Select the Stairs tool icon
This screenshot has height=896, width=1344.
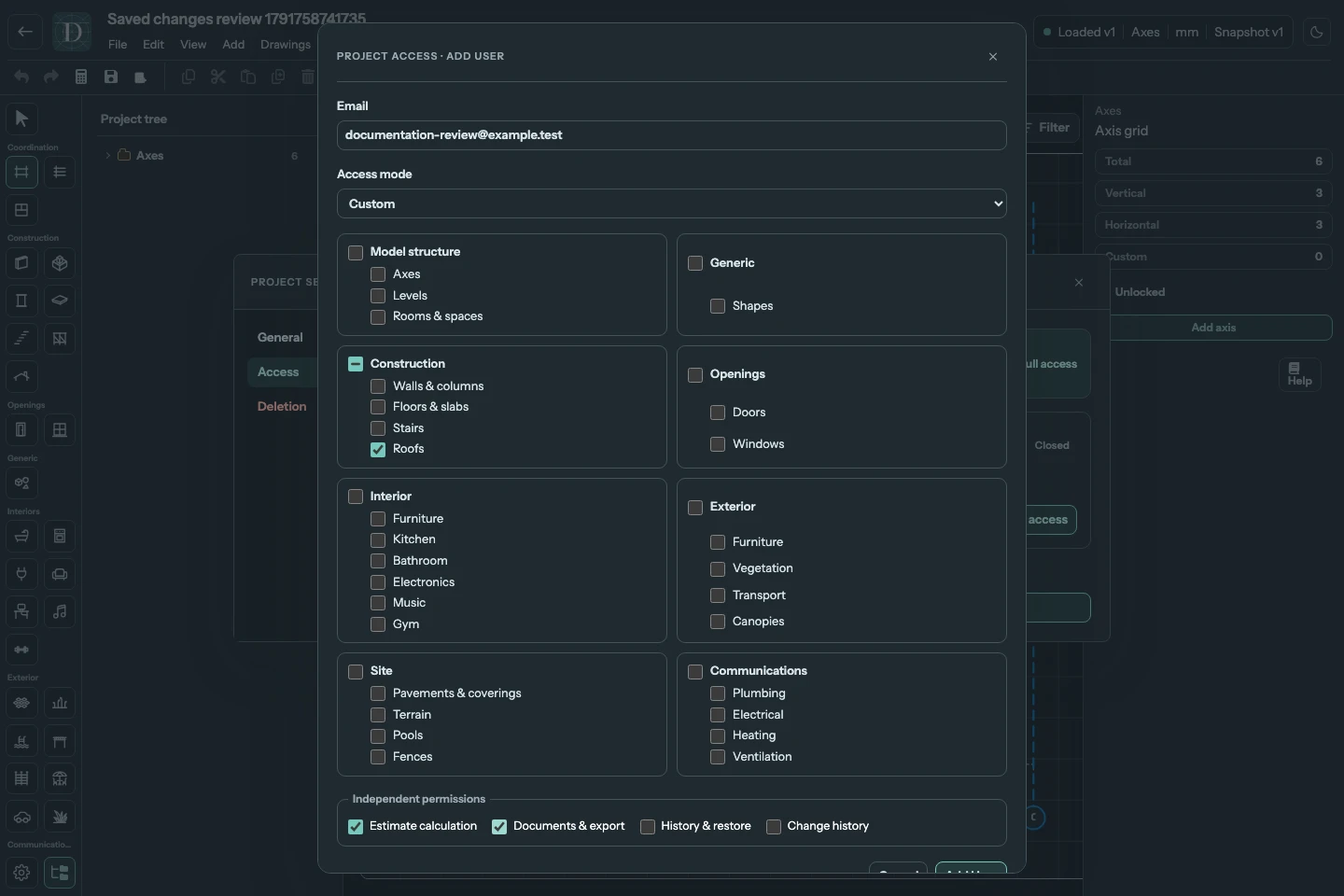pos(21,339)
